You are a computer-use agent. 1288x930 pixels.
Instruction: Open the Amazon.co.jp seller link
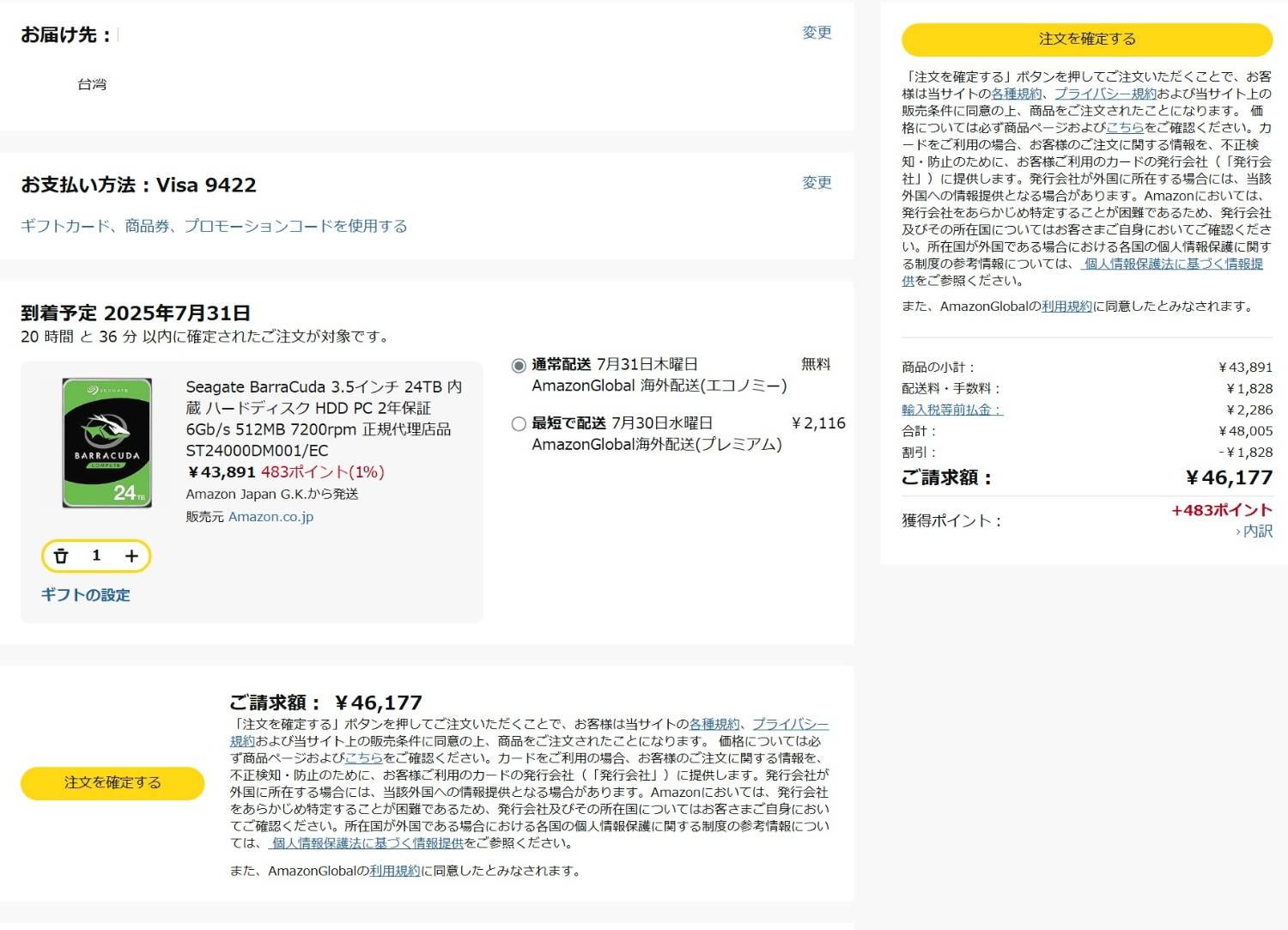pyautogui.click(x=270, y=517)
